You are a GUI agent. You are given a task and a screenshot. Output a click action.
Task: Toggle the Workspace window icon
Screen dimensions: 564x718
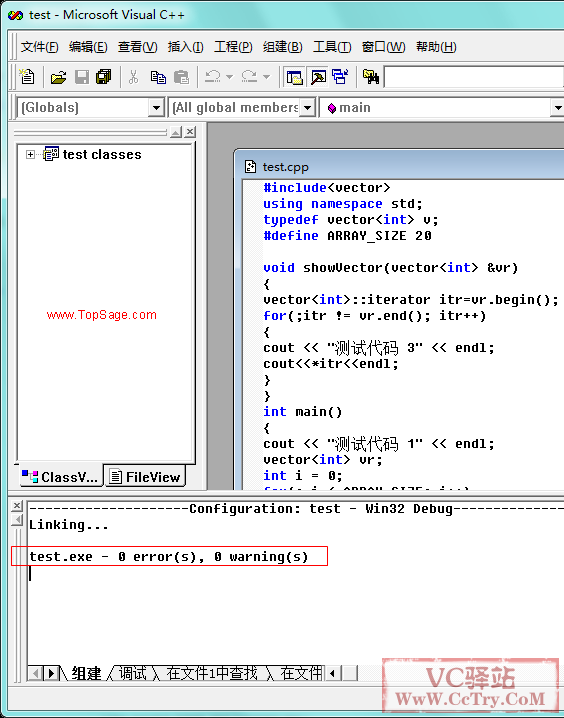294,77
